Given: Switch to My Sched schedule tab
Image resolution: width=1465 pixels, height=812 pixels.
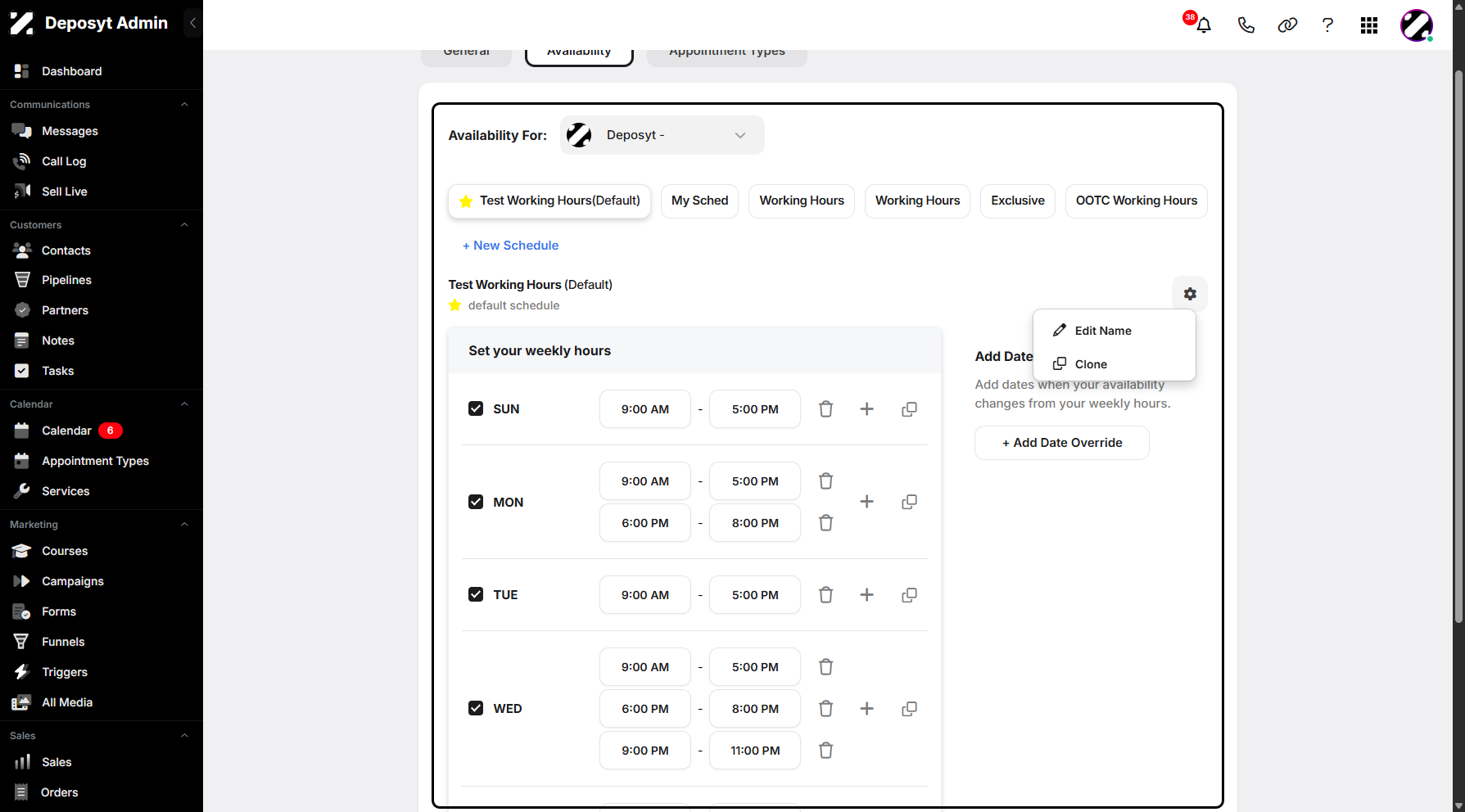Looking at the screenshot, I should coord(700,201).
